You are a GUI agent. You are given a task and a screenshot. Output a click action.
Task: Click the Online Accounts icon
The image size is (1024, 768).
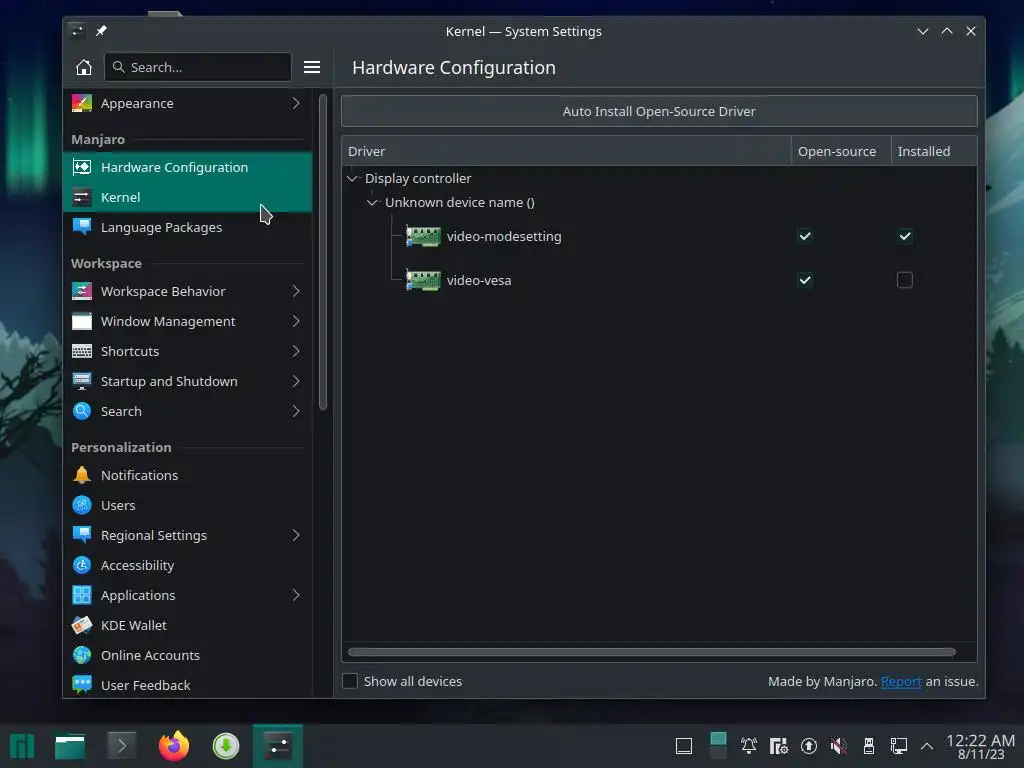82,656
